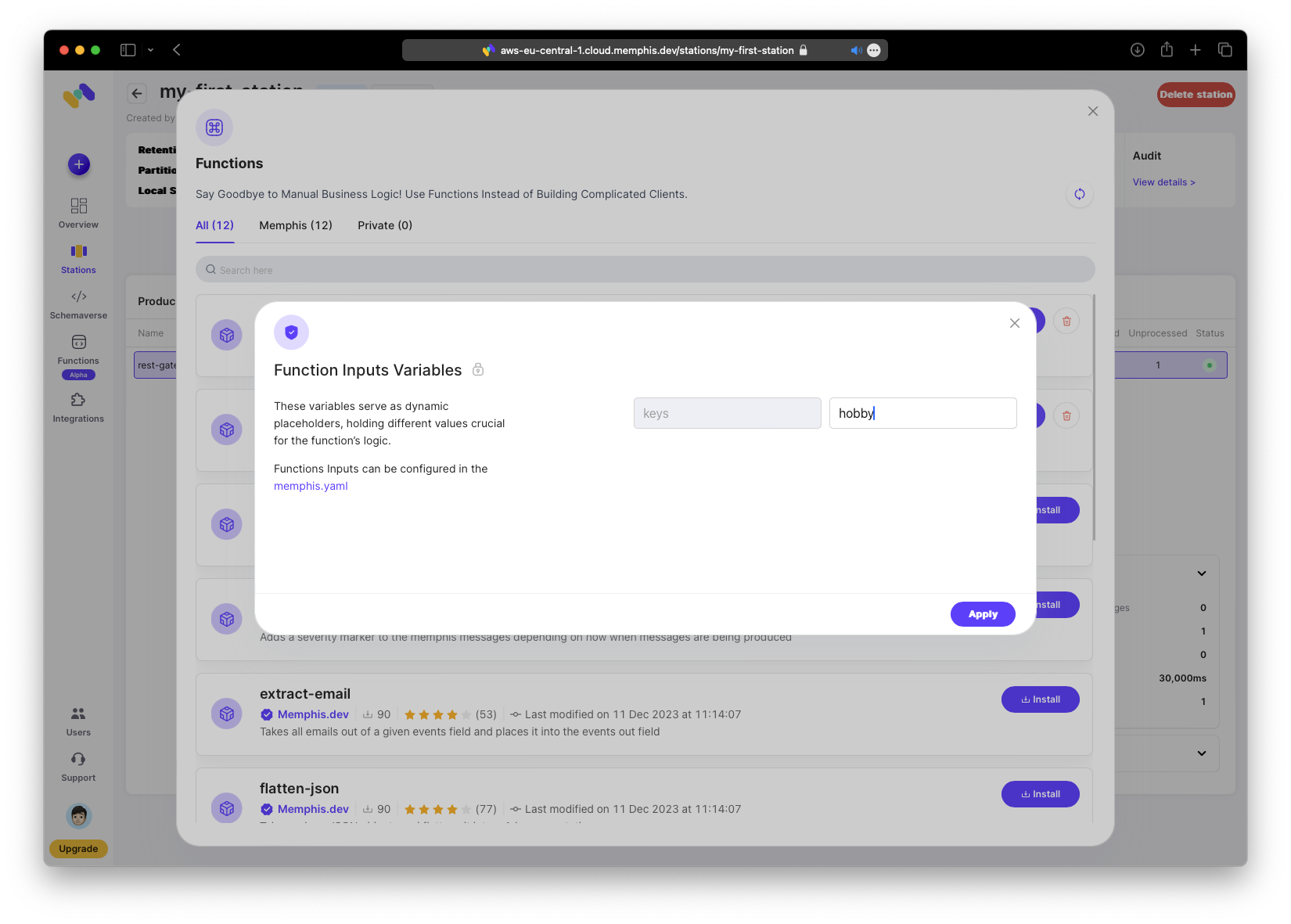Open Integrations from the sidebar
The height and width of the screenshot is (924, 1291).
click(x=78, y=408)
